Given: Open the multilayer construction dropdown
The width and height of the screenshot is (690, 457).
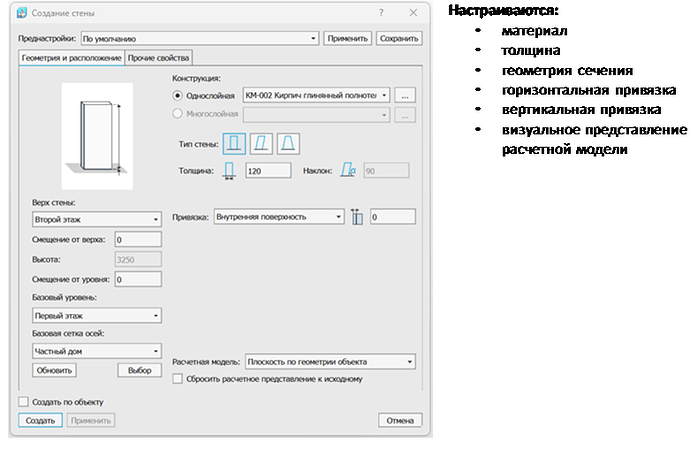Looking at the screenshot, I should point(316,115).
